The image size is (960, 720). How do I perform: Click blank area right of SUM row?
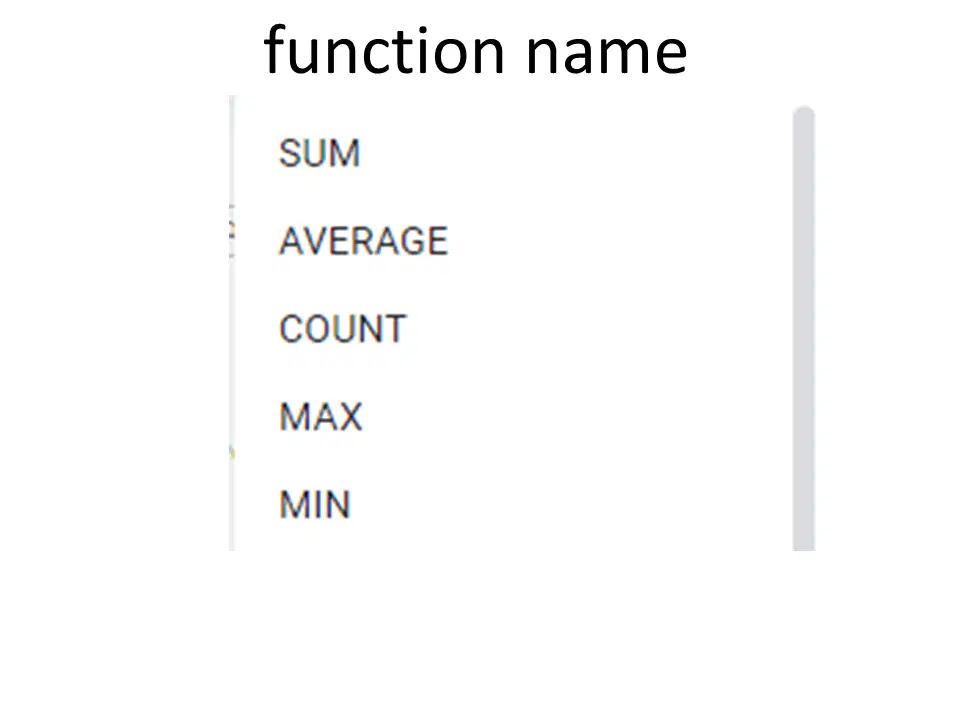576,153
